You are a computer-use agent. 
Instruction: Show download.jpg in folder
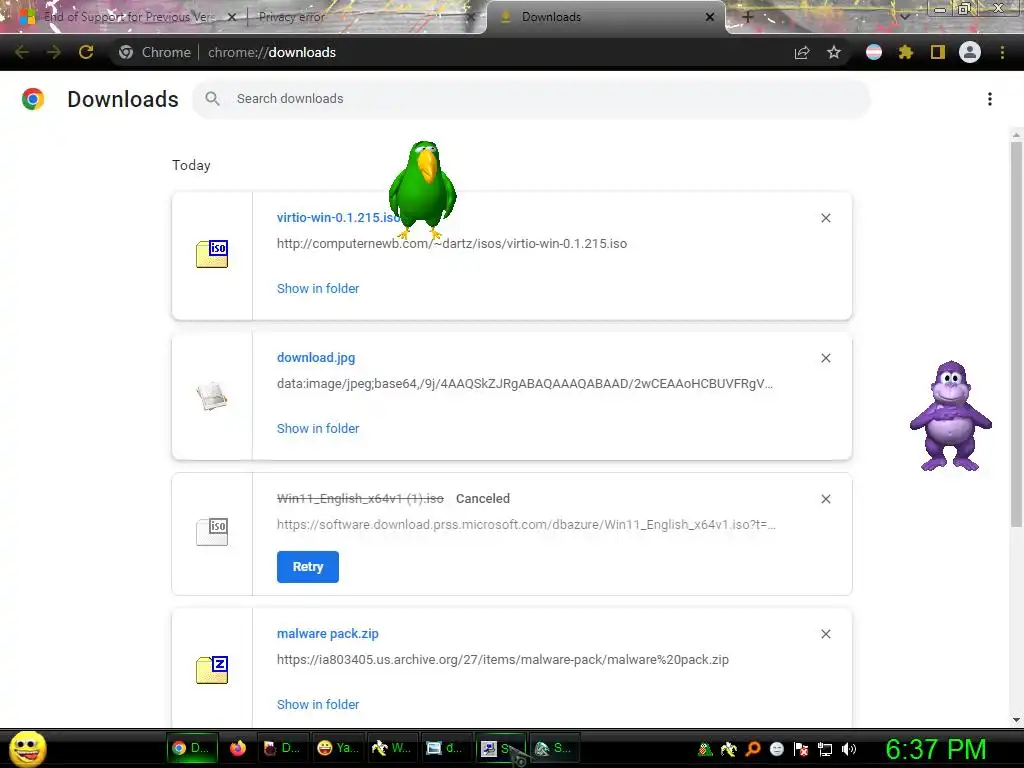(x=318, y=428)
